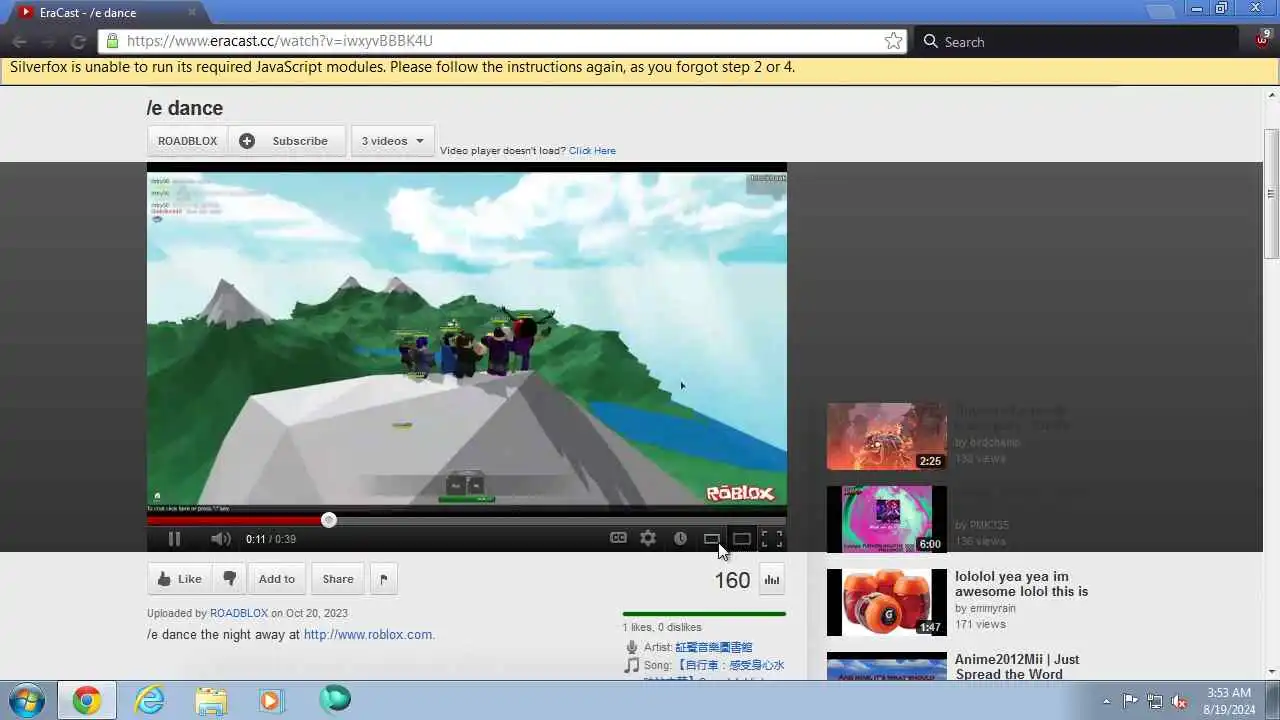The image size is (1280, 720).
Task: Open the Windows Start menu
Action: click(26, 700)
